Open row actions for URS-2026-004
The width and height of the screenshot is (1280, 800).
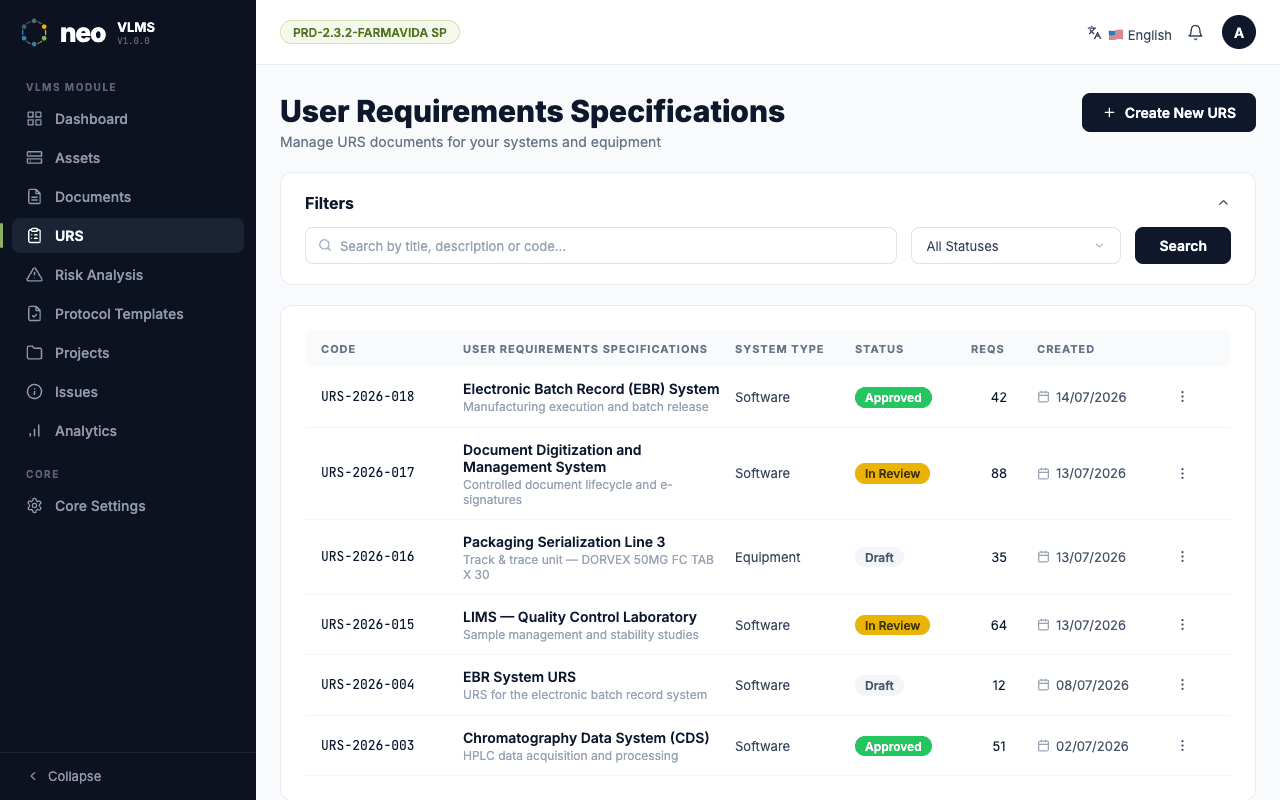click(1182, 685)
